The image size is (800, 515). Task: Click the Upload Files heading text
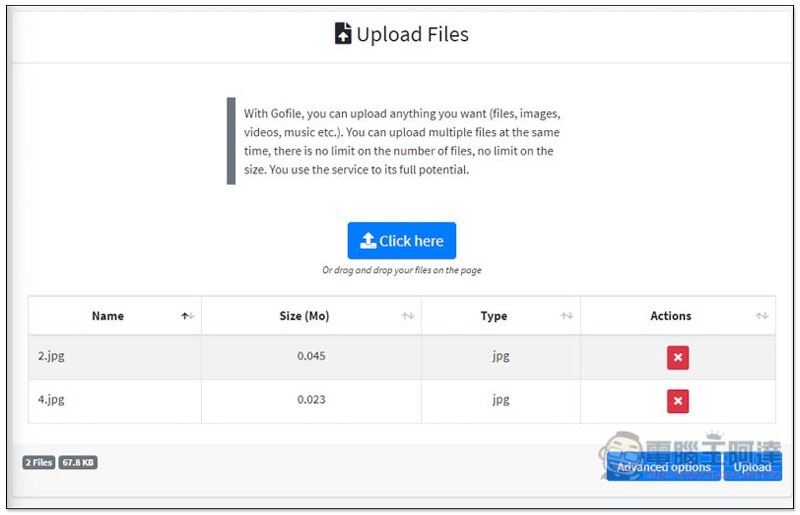coord(412,34)
